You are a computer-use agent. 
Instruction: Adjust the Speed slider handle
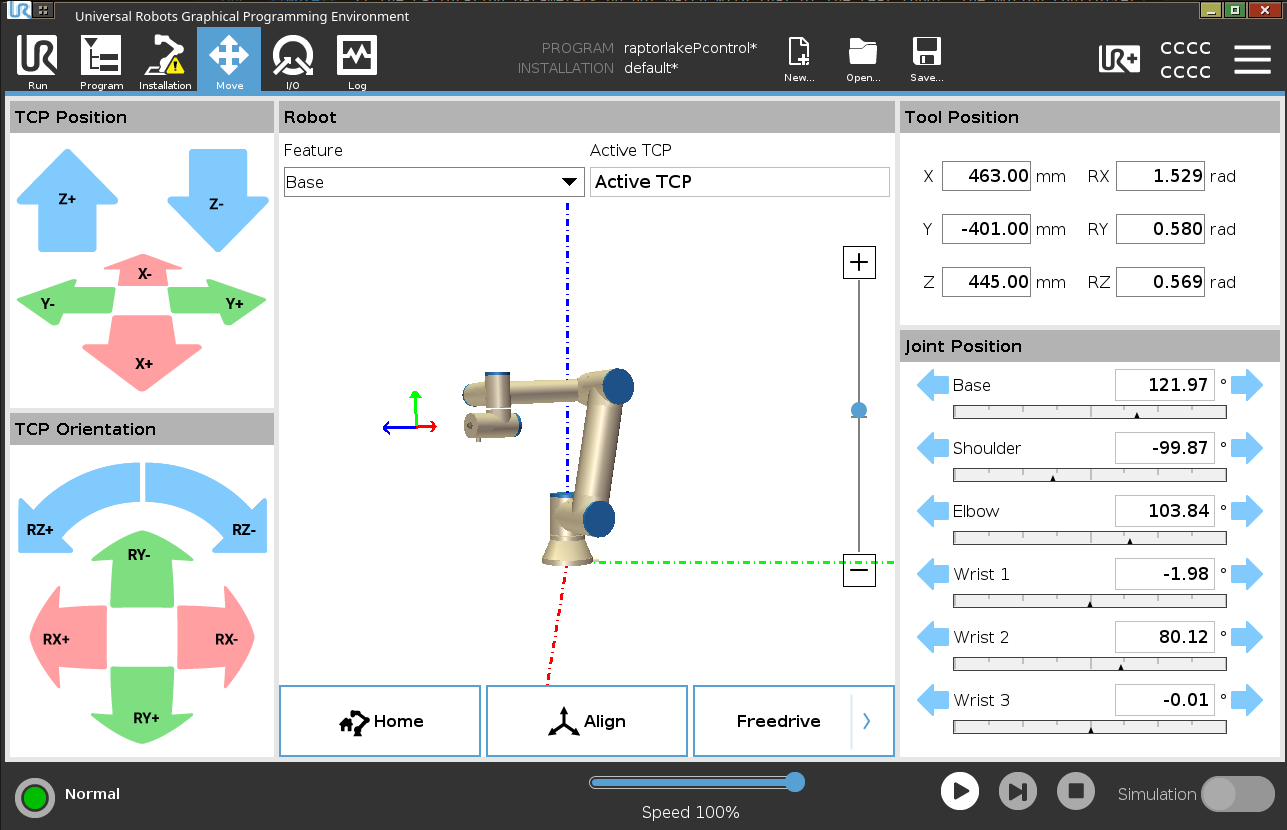795,782
